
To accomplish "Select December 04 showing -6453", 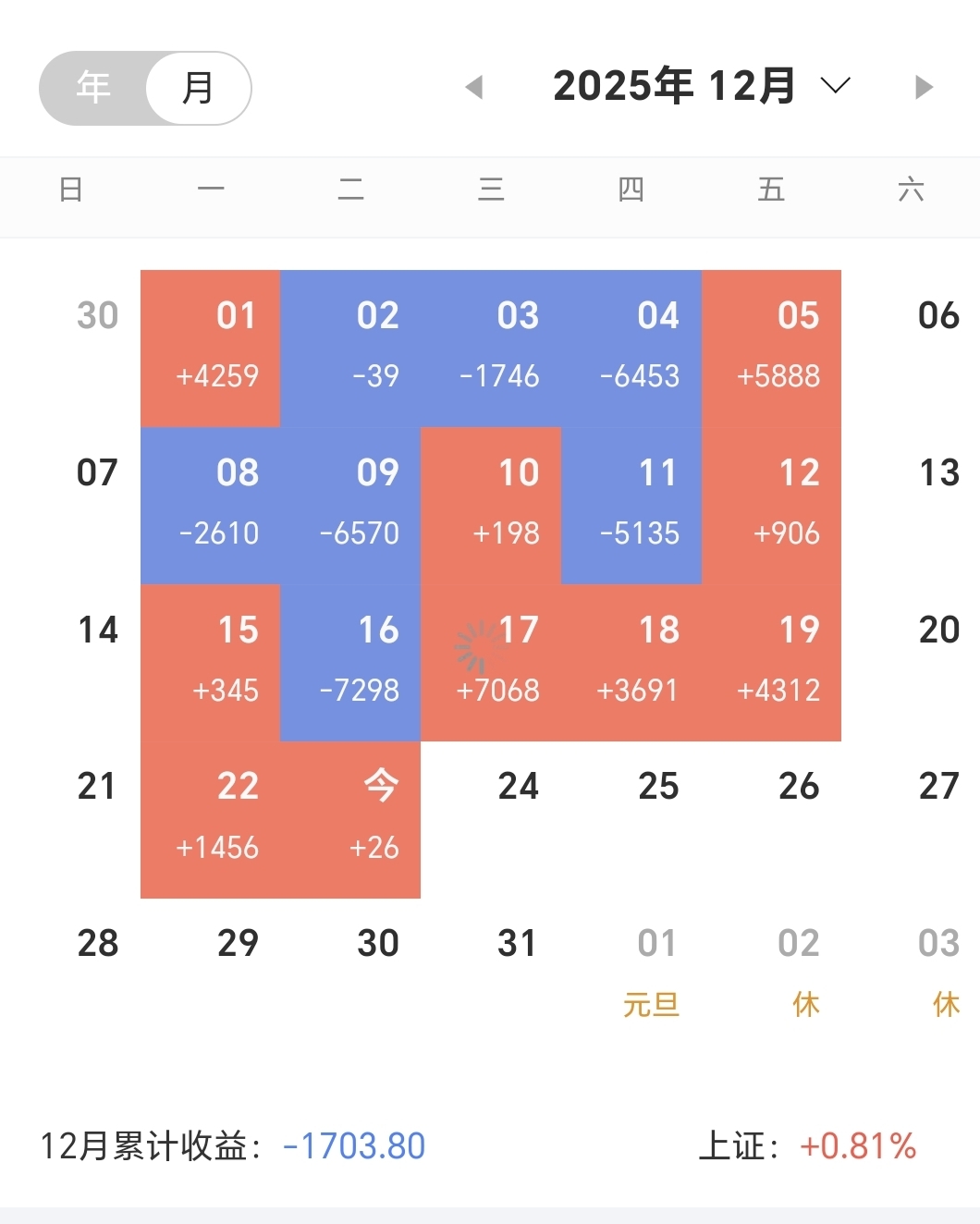I will click(x=631, y=348).
